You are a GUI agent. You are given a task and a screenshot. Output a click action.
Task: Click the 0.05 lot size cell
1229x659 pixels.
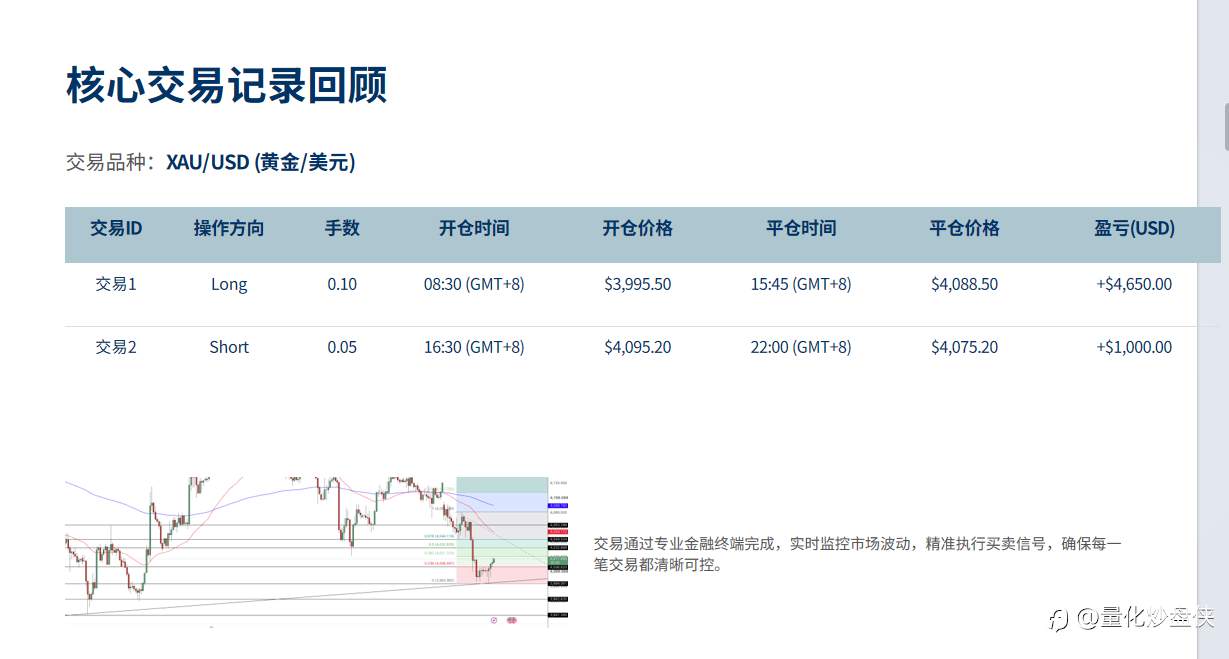click(342, 347)
